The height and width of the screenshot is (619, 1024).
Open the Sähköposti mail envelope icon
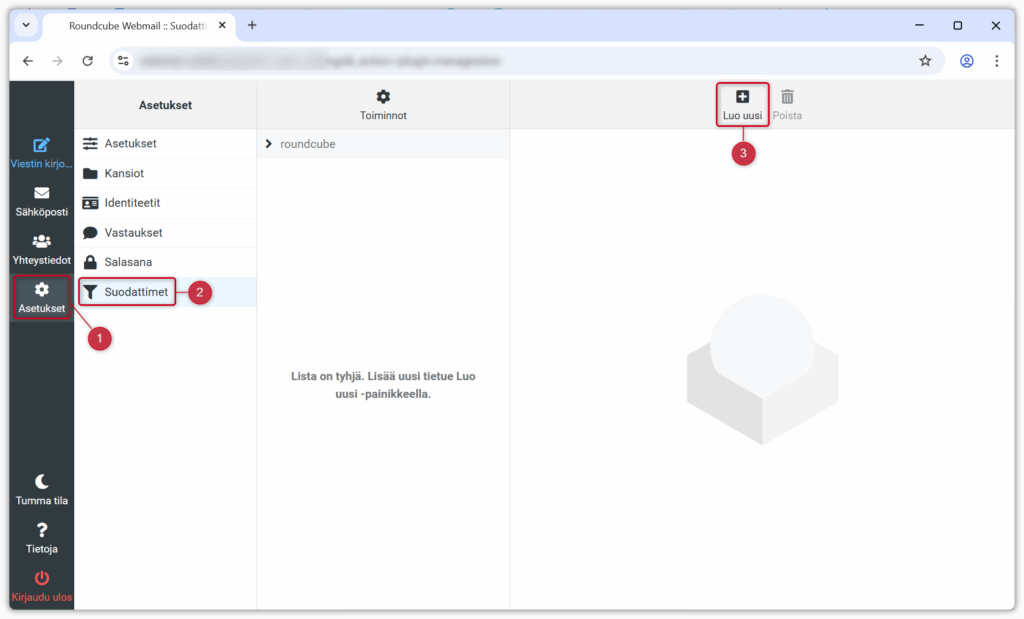(x=41, y=194)
